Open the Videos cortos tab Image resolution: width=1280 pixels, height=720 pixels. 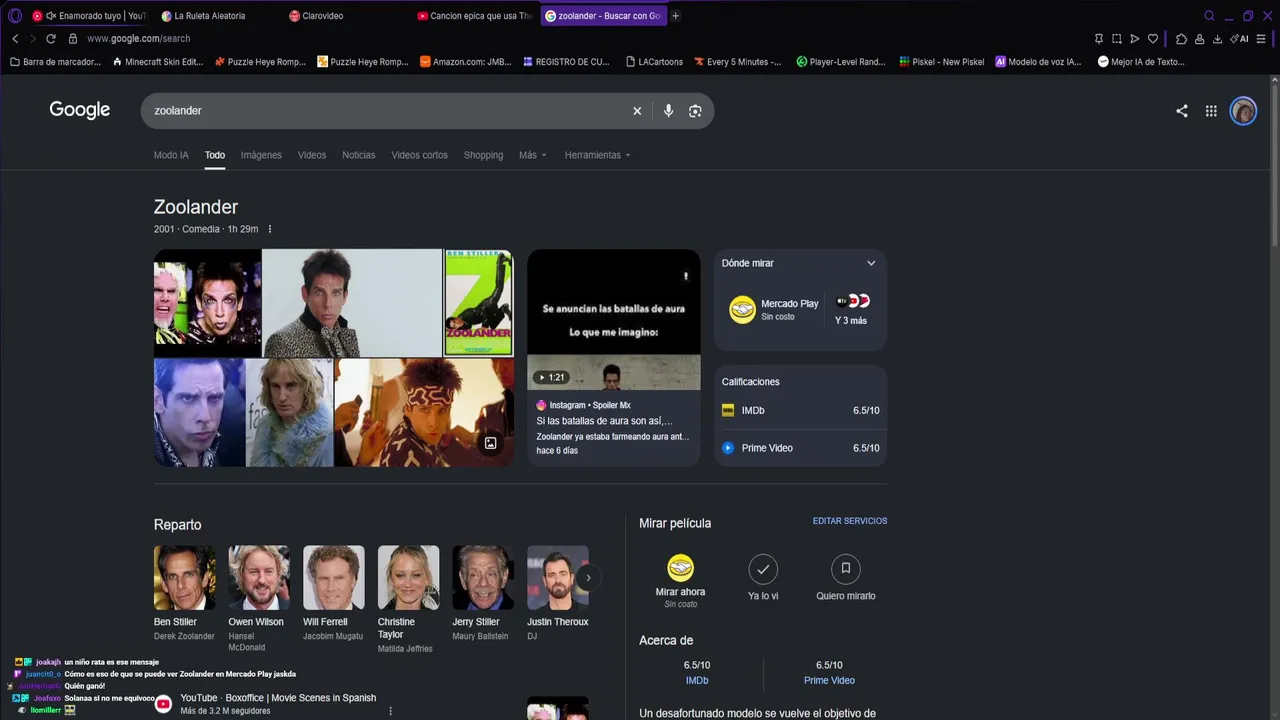click(x=420, y=155)
